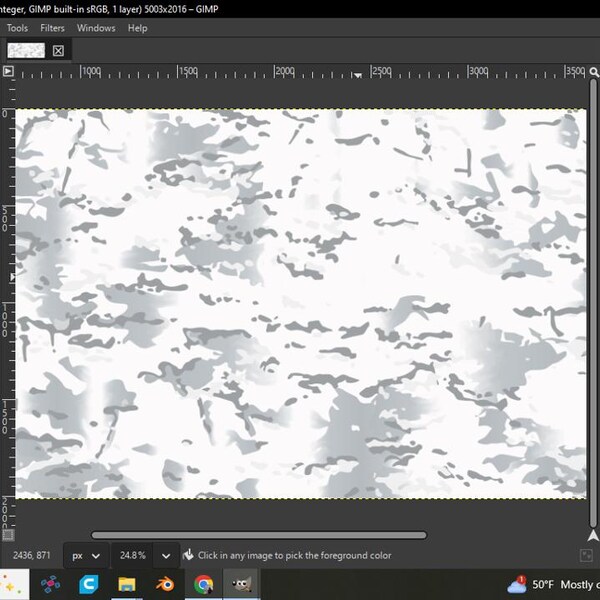Open Blender from the taskbar
The height and width of the screenshot is (600, 600).
[165, 584]
